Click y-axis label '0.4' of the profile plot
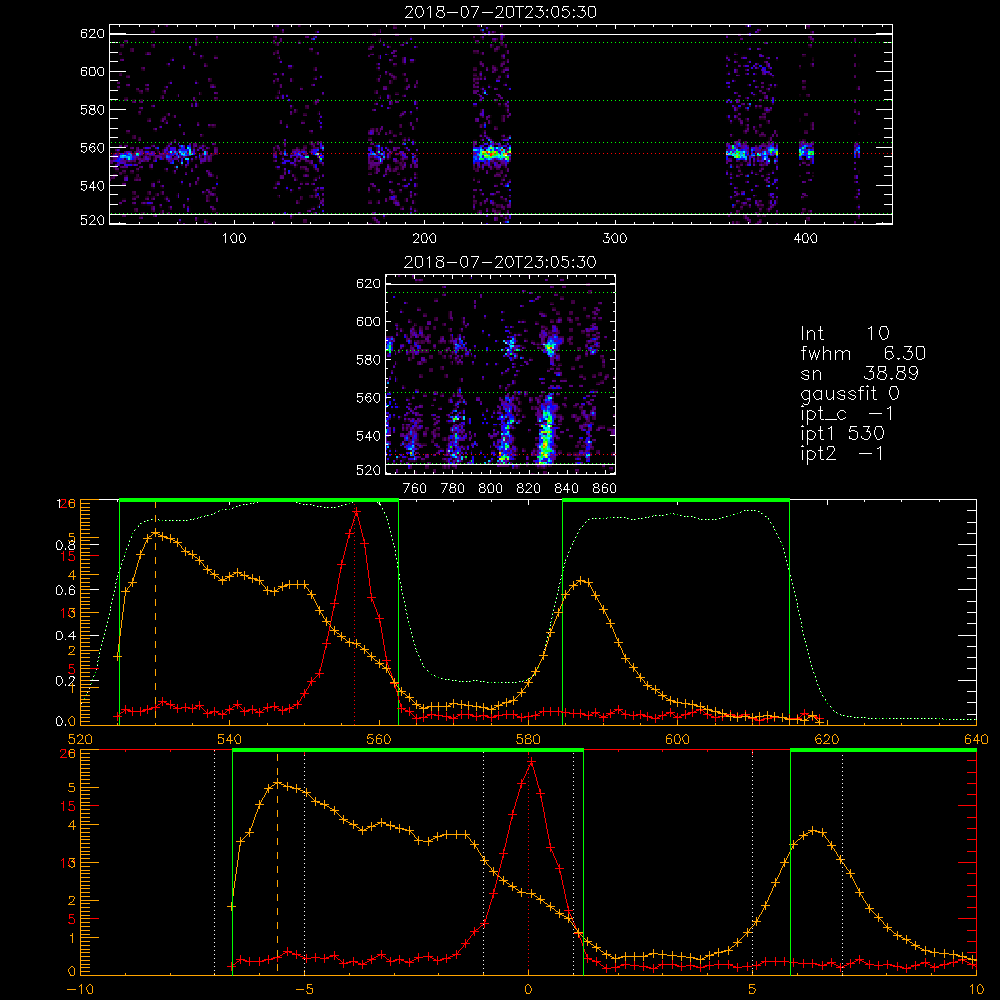Screen dimensions: 1000x1000 pos(66,635)
